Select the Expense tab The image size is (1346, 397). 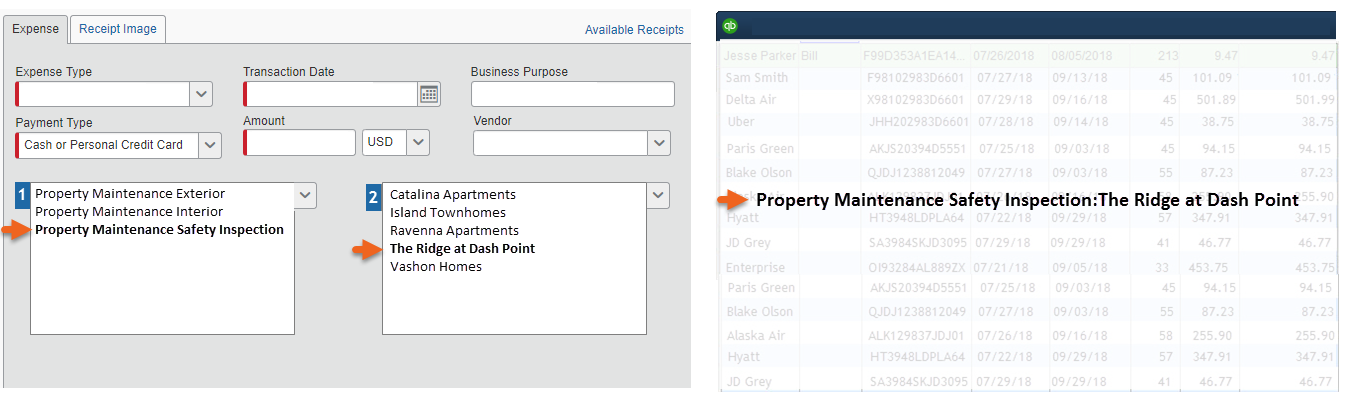click(35, 29)
